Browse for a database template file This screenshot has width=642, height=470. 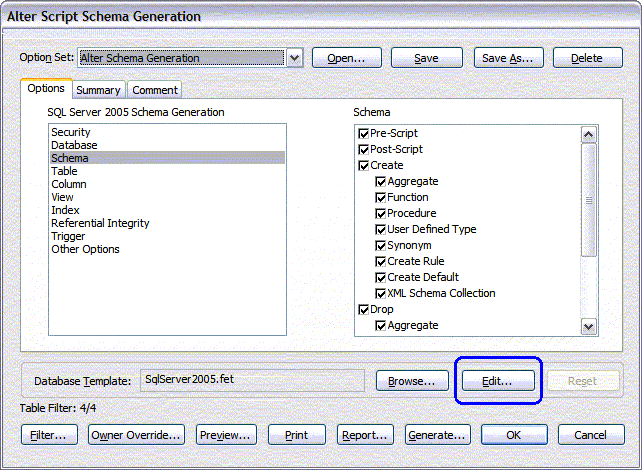412,381
